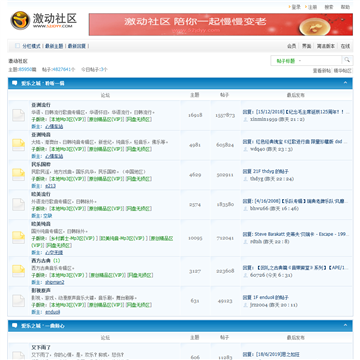Click the magnifier search button
Image resolution: width=360 pixels, height=360 pixels.
click(x=347, y=60)
